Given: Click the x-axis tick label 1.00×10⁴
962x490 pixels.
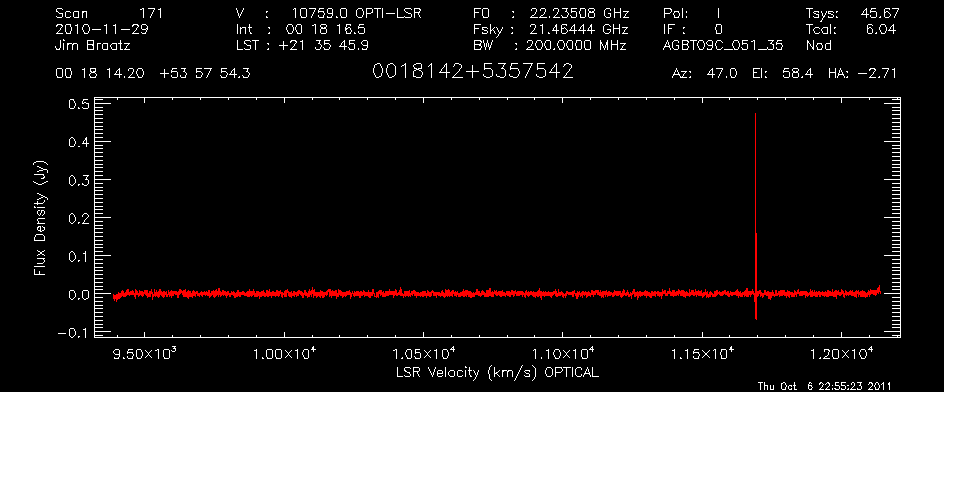Looking at the screenshot, I should 283,354.
